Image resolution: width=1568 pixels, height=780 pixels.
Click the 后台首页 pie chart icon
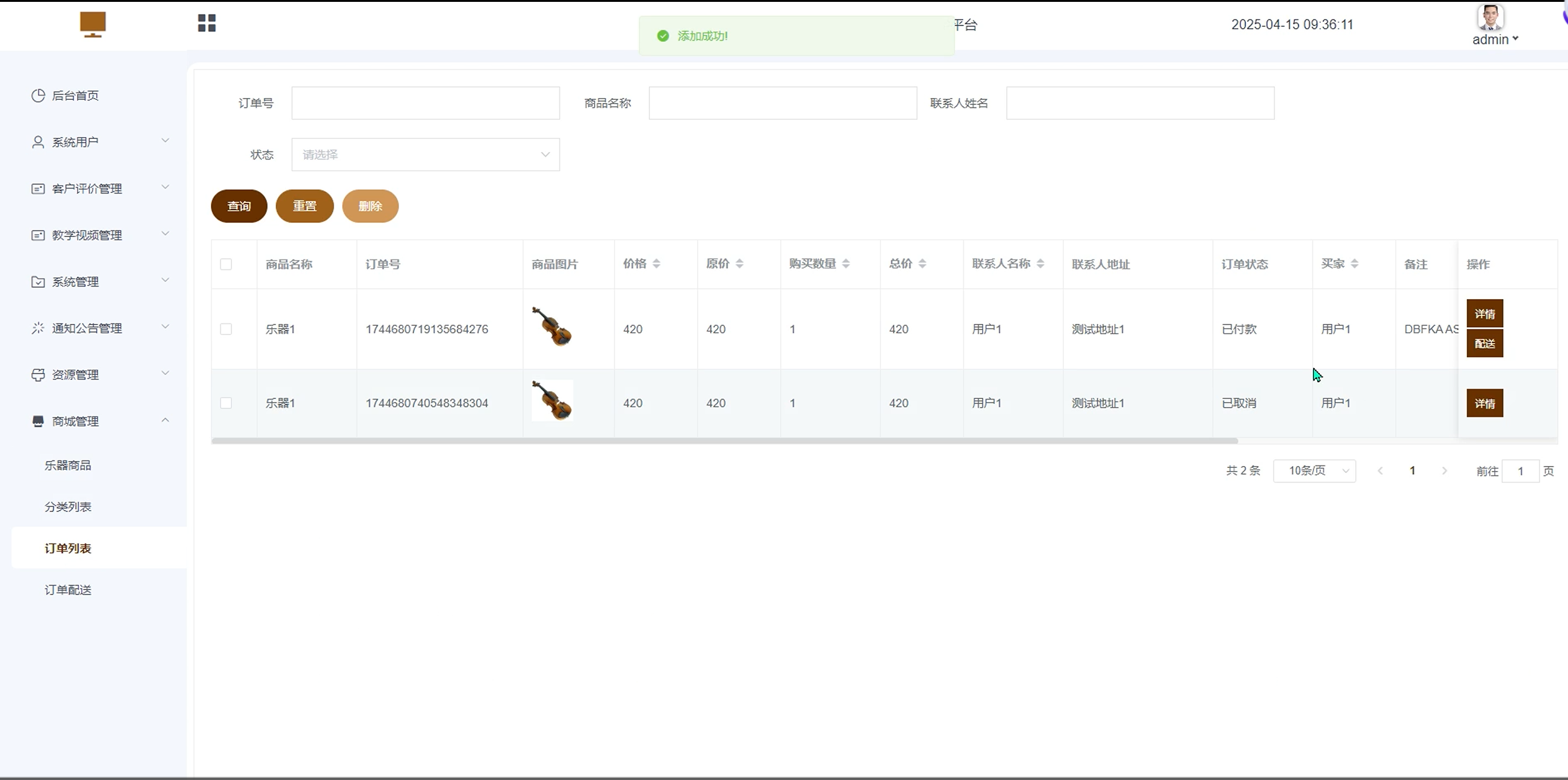(38, 95)
